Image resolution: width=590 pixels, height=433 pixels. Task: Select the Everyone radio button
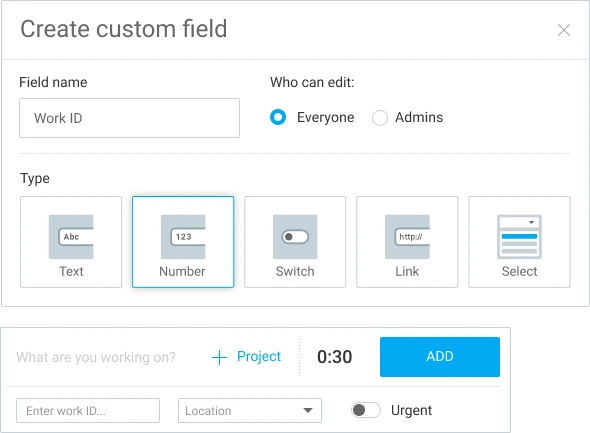278,117
